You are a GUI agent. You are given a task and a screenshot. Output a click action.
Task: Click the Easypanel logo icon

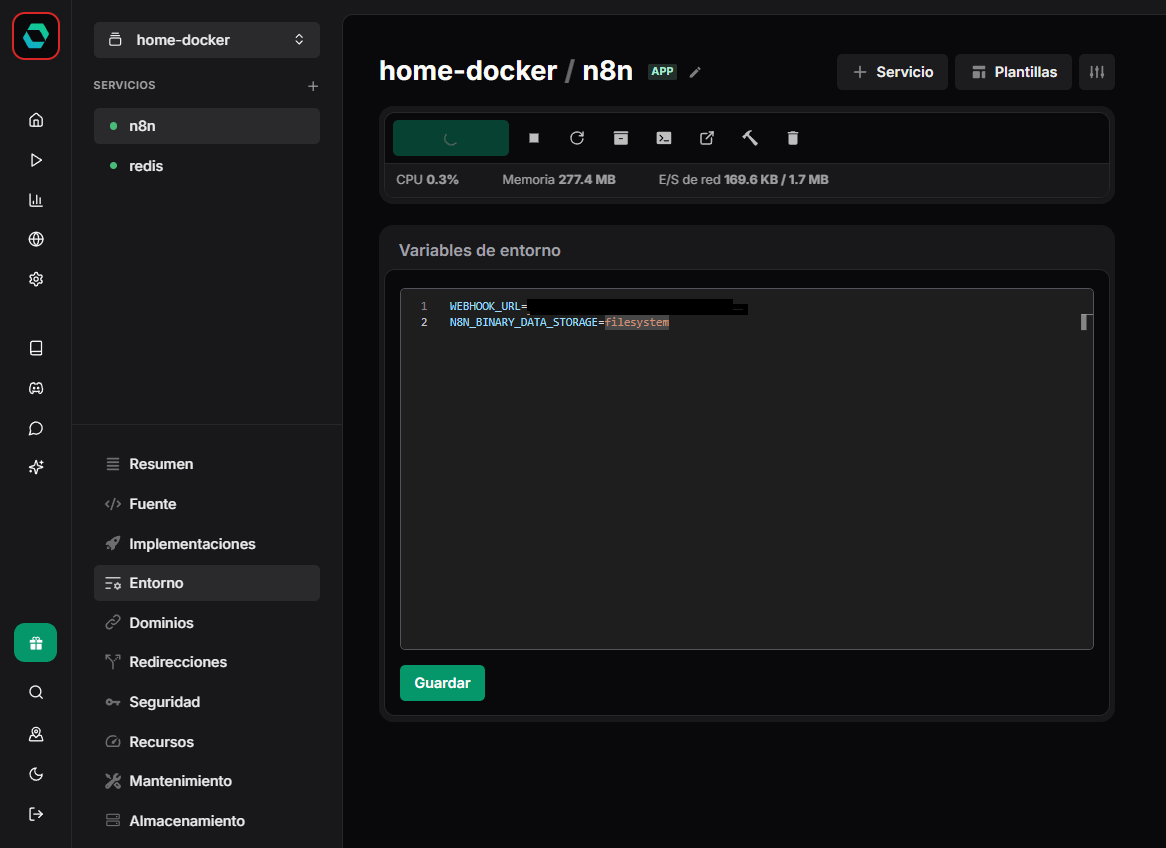36,36
